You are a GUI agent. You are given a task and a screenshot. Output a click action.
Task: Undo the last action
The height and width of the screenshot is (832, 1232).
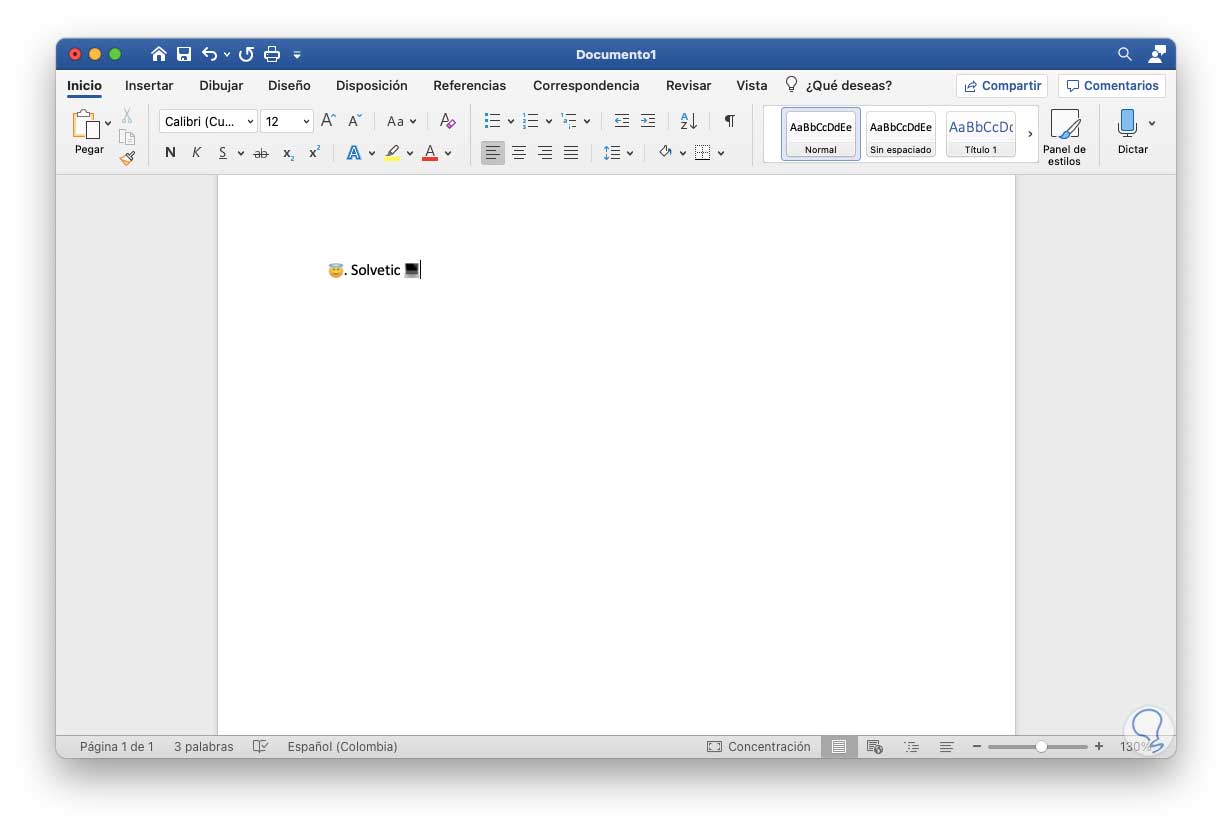pos(209,54)
